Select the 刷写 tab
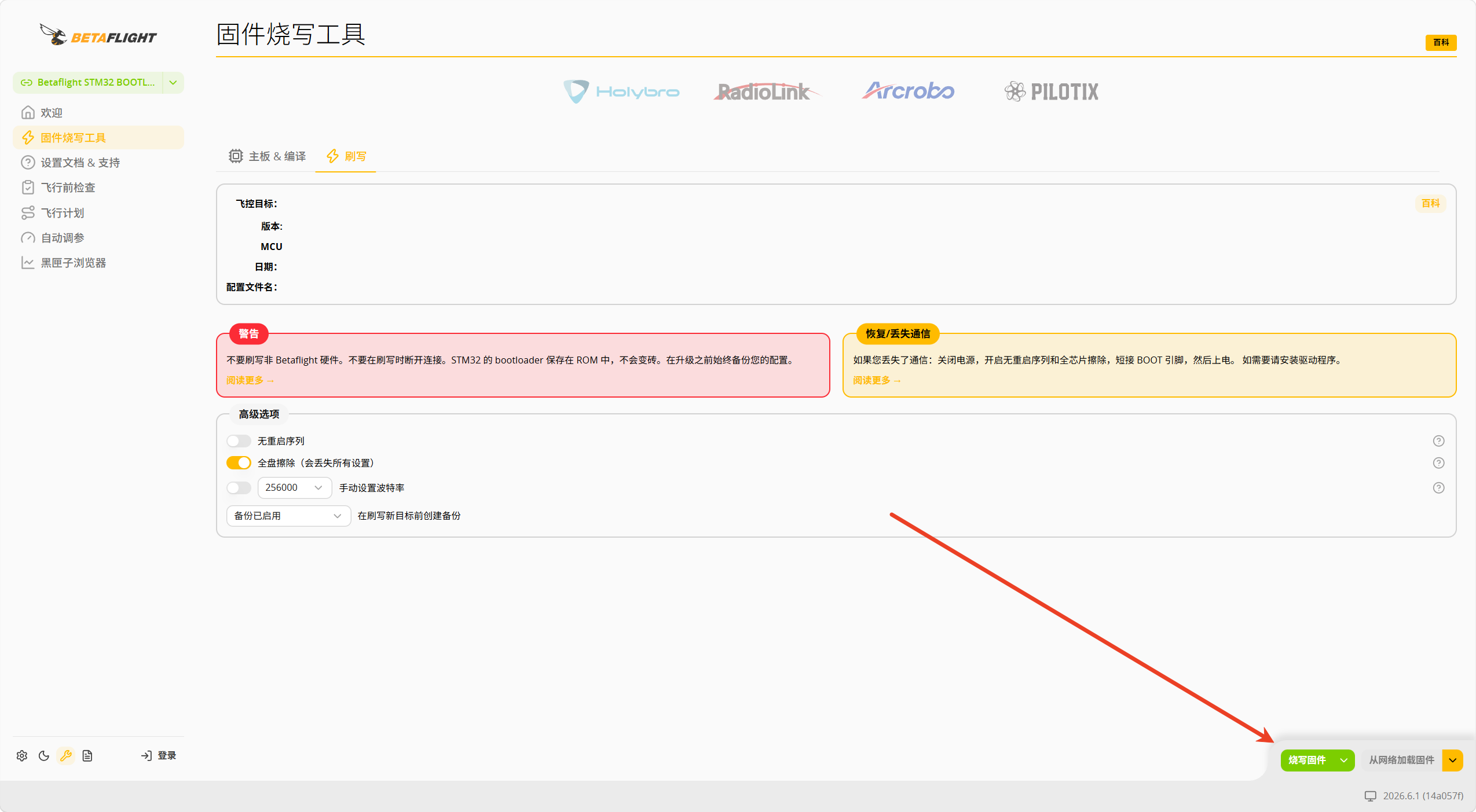Image resolution: width=1476 pixels, height=812 pixels. coord(346,156)
